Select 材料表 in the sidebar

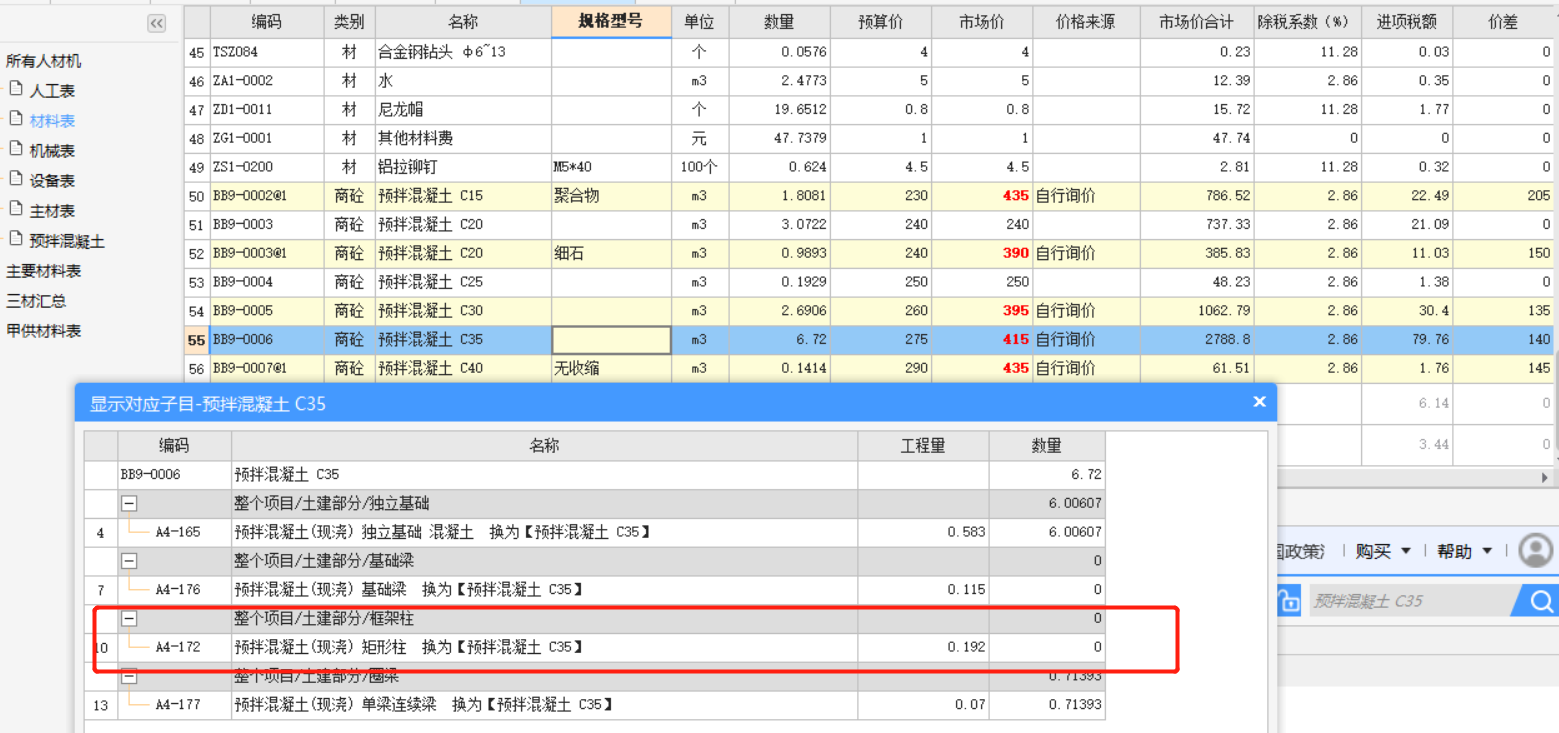[x=52, y=121]
